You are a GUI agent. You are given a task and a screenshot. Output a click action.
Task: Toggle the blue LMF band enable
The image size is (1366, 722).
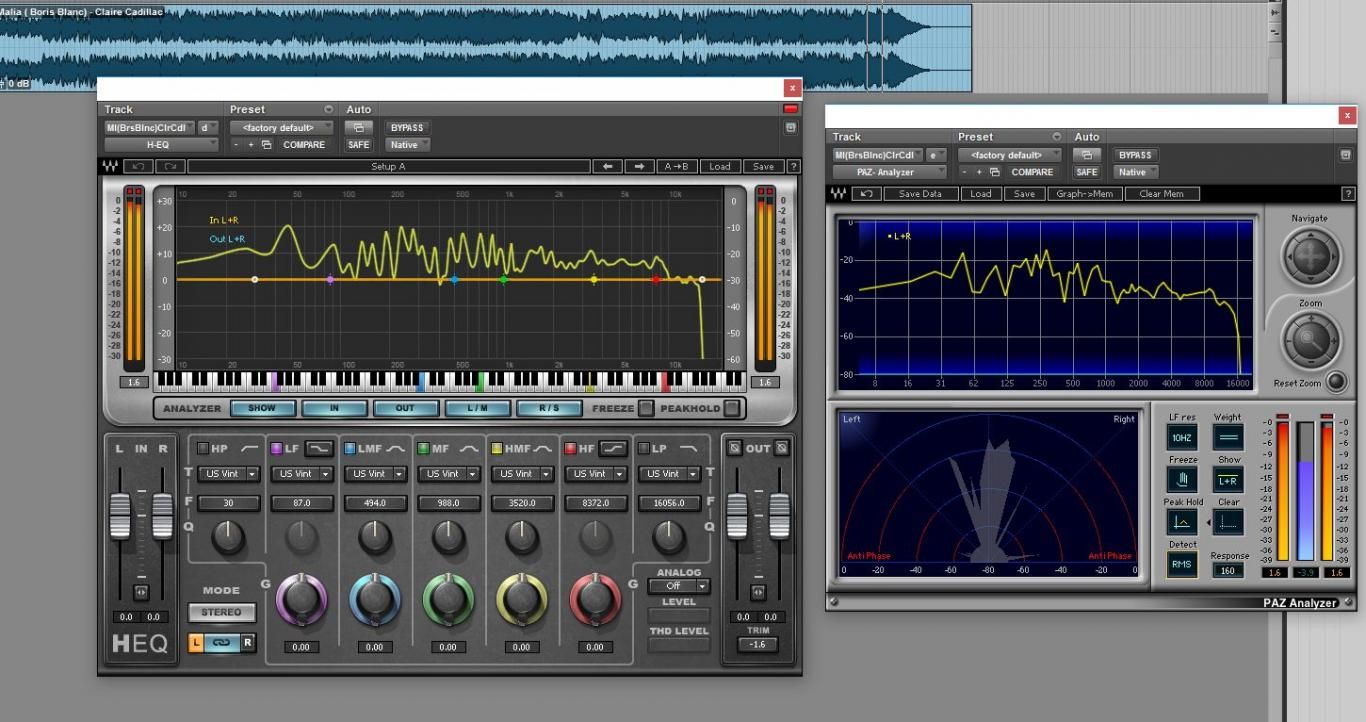(350, 448)
